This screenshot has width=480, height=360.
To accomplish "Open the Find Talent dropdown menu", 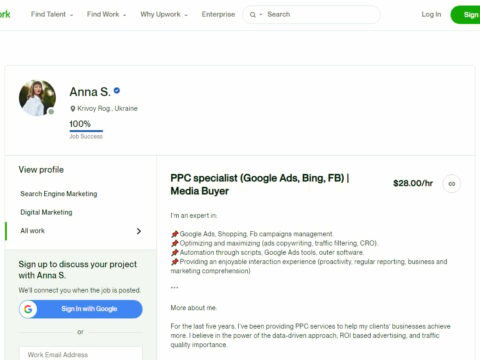I will click(x=52, y=14).
